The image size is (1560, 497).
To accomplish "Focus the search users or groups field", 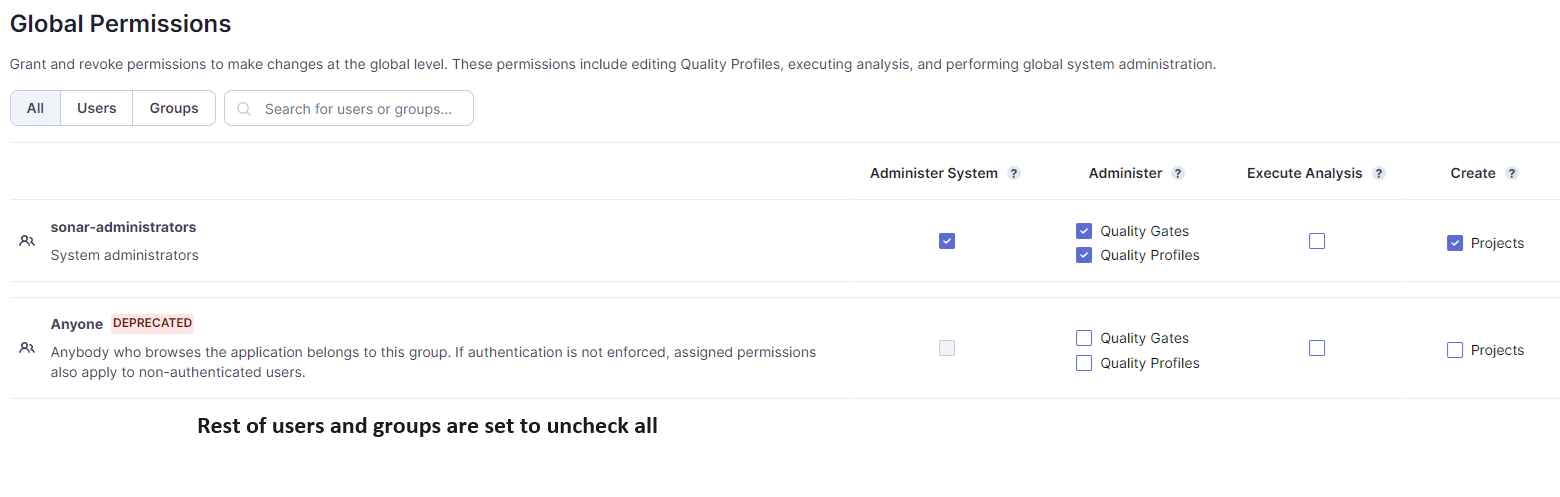I will point(360,109).
